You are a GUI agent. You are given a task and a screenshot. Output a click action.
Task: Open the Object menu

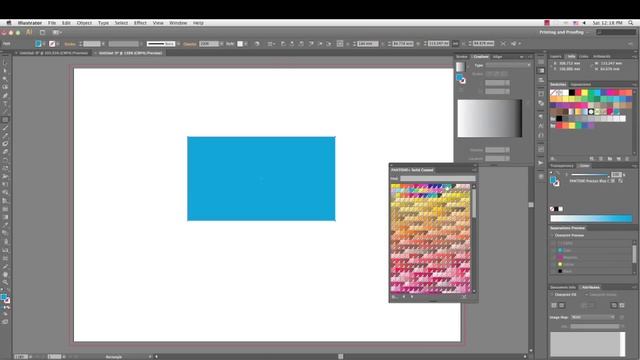coord(84,23)
